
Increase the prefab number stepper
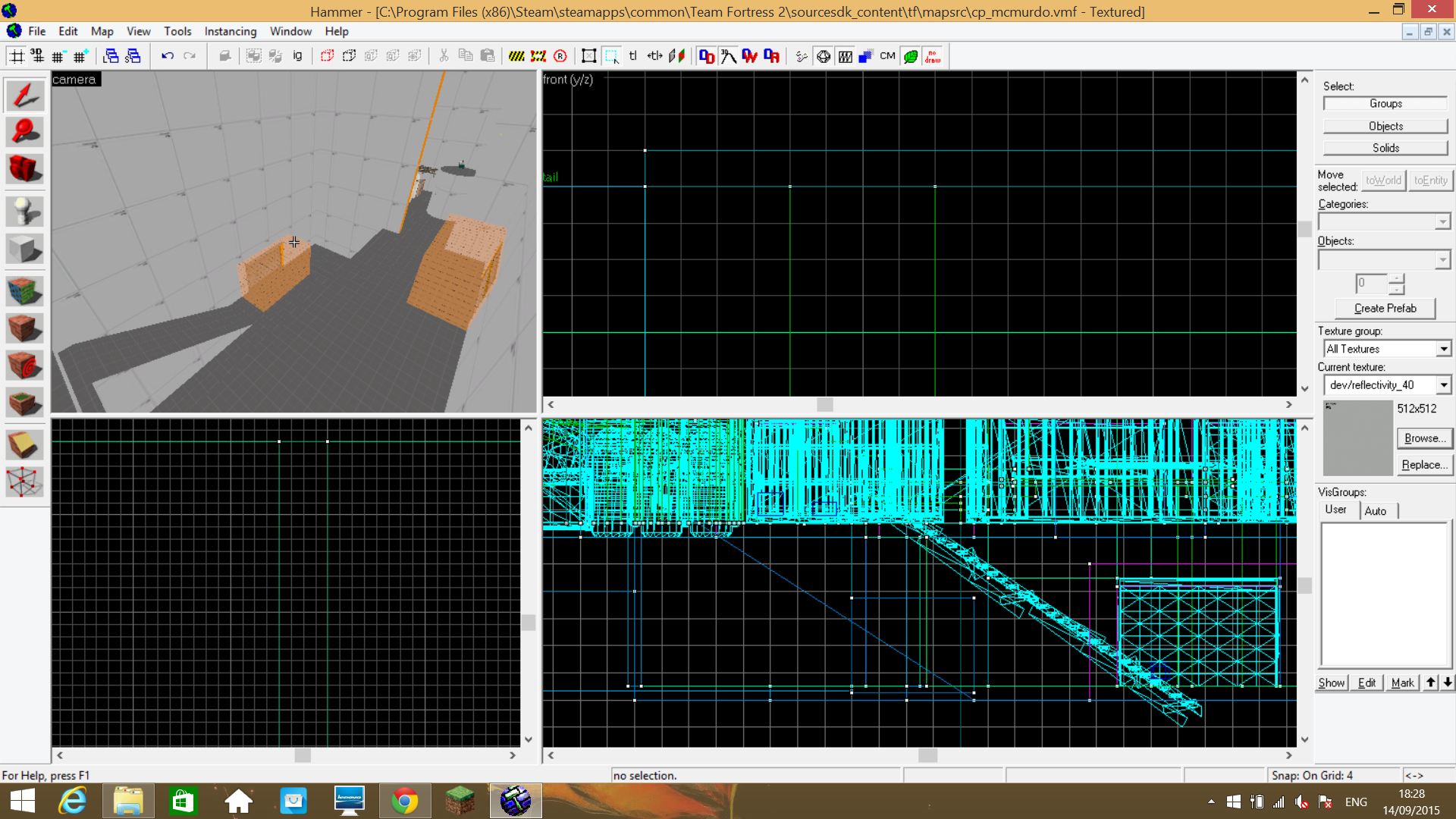[1397, 278]
